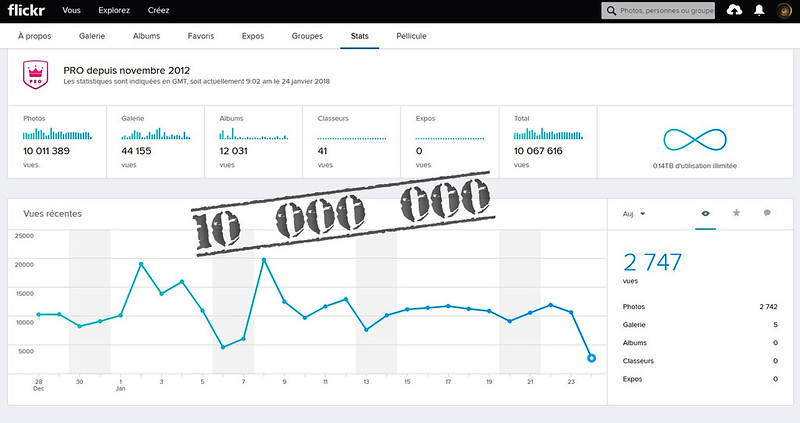
Task: Open the Total 10 067 616 views card
Action: click(548, 142)
